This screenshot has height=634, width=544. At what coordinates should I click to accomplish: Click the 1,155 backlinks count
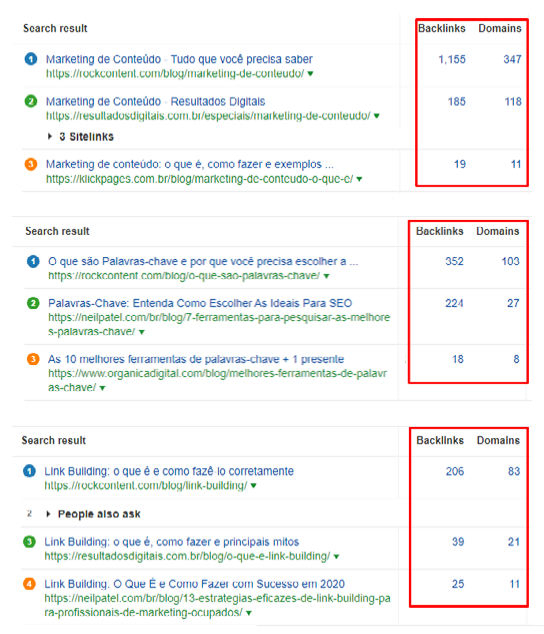pyautogui.click(x=452, y=59)
